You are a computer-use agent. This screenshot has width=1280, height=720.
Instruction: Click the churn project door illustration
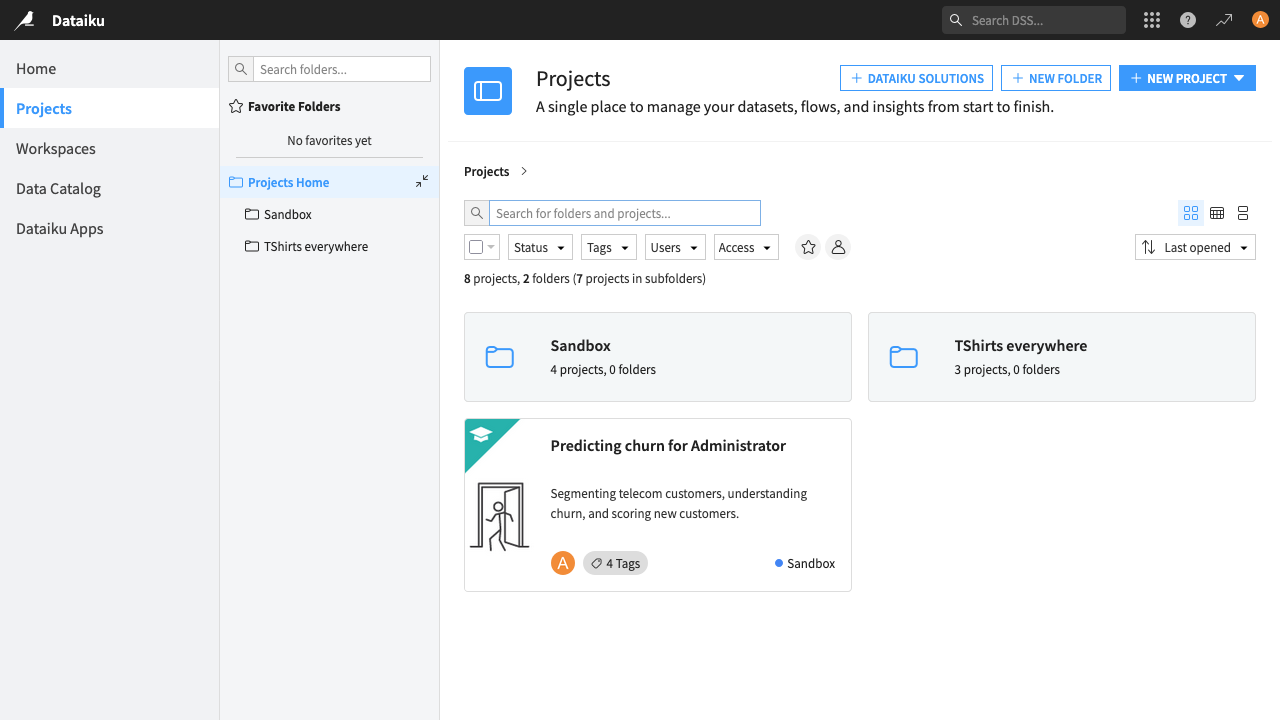(x=499, y=516)
